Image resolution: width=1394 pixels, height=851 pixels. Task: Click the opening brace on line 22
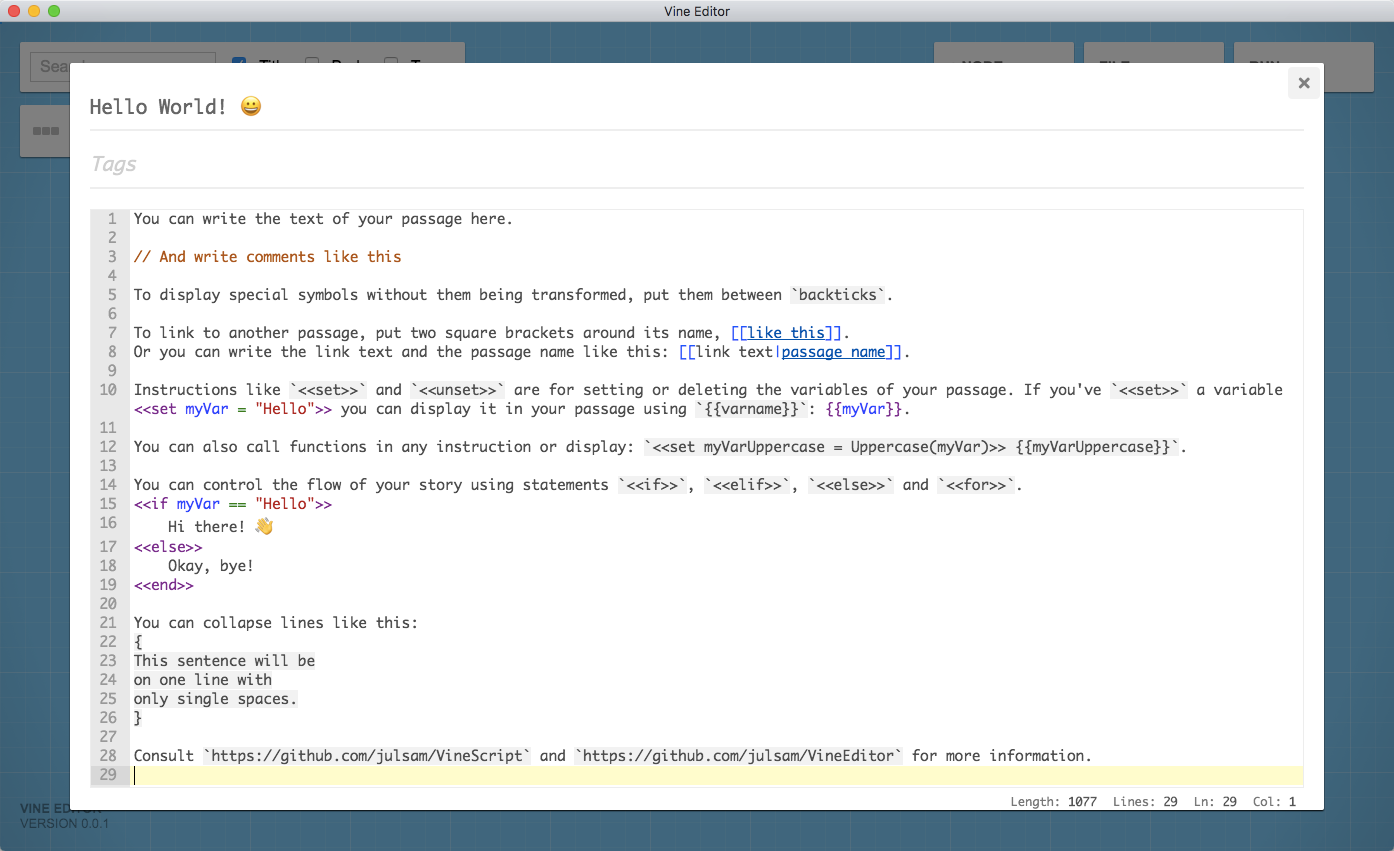[x=138, y=642]
